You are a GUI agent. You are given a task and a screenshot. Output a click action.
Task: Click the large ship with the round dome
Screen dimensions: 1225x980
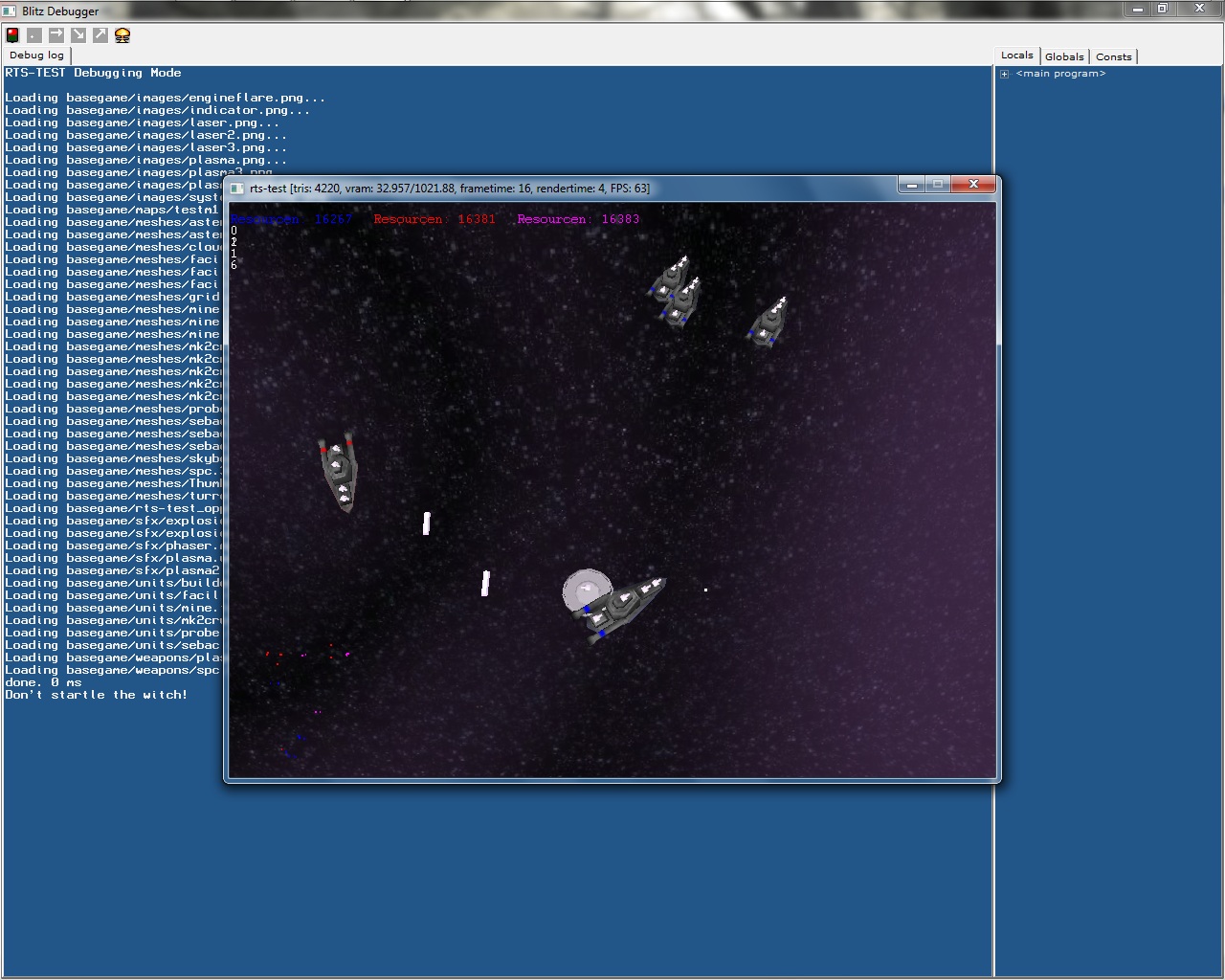tap(614, 604)
